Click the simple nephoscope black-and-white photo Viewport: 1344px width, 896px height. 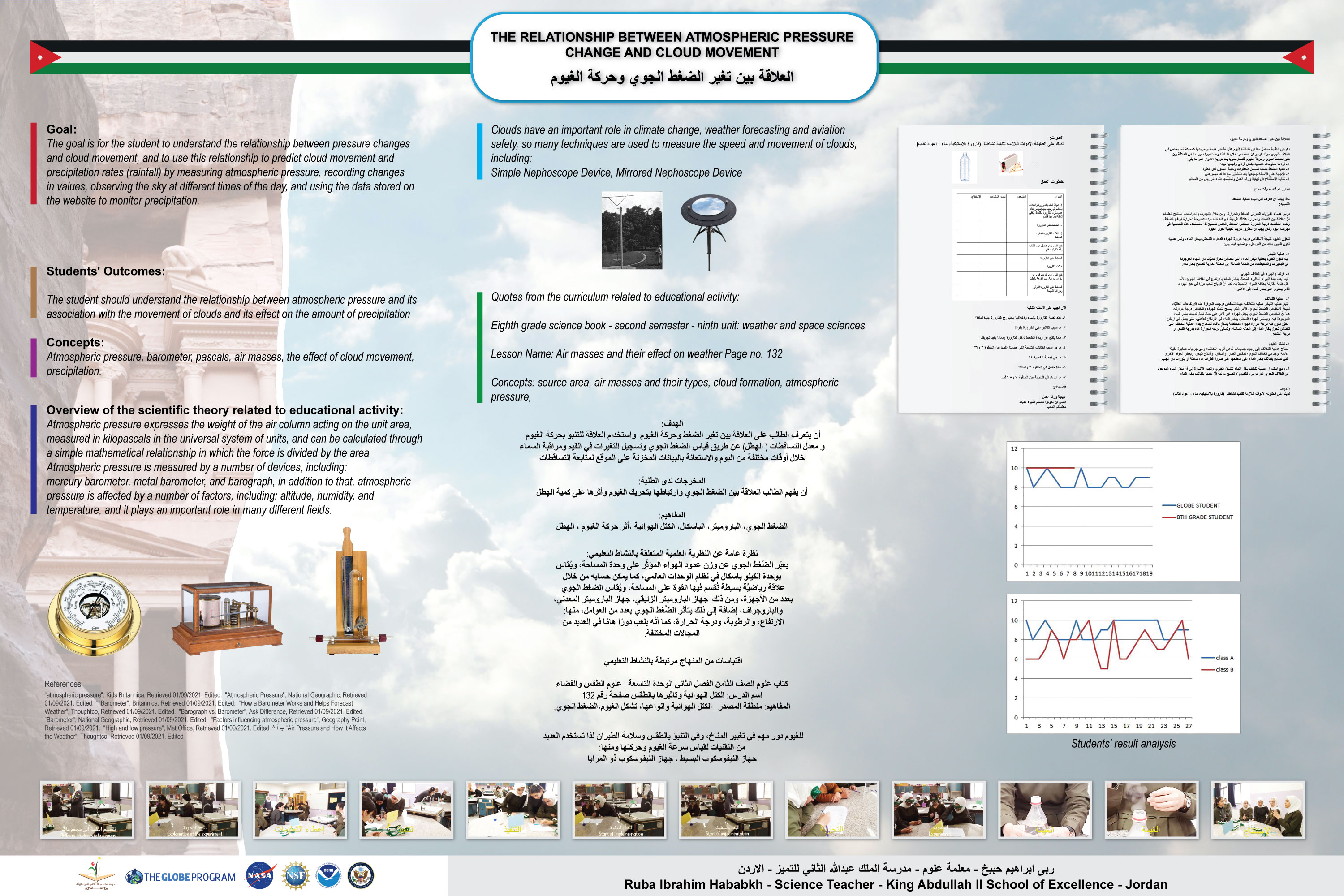632,230
